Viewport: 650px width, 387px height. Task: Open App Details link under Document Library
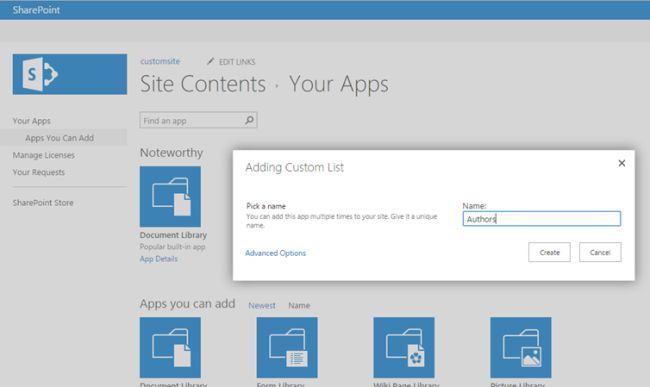click(158, 259)
